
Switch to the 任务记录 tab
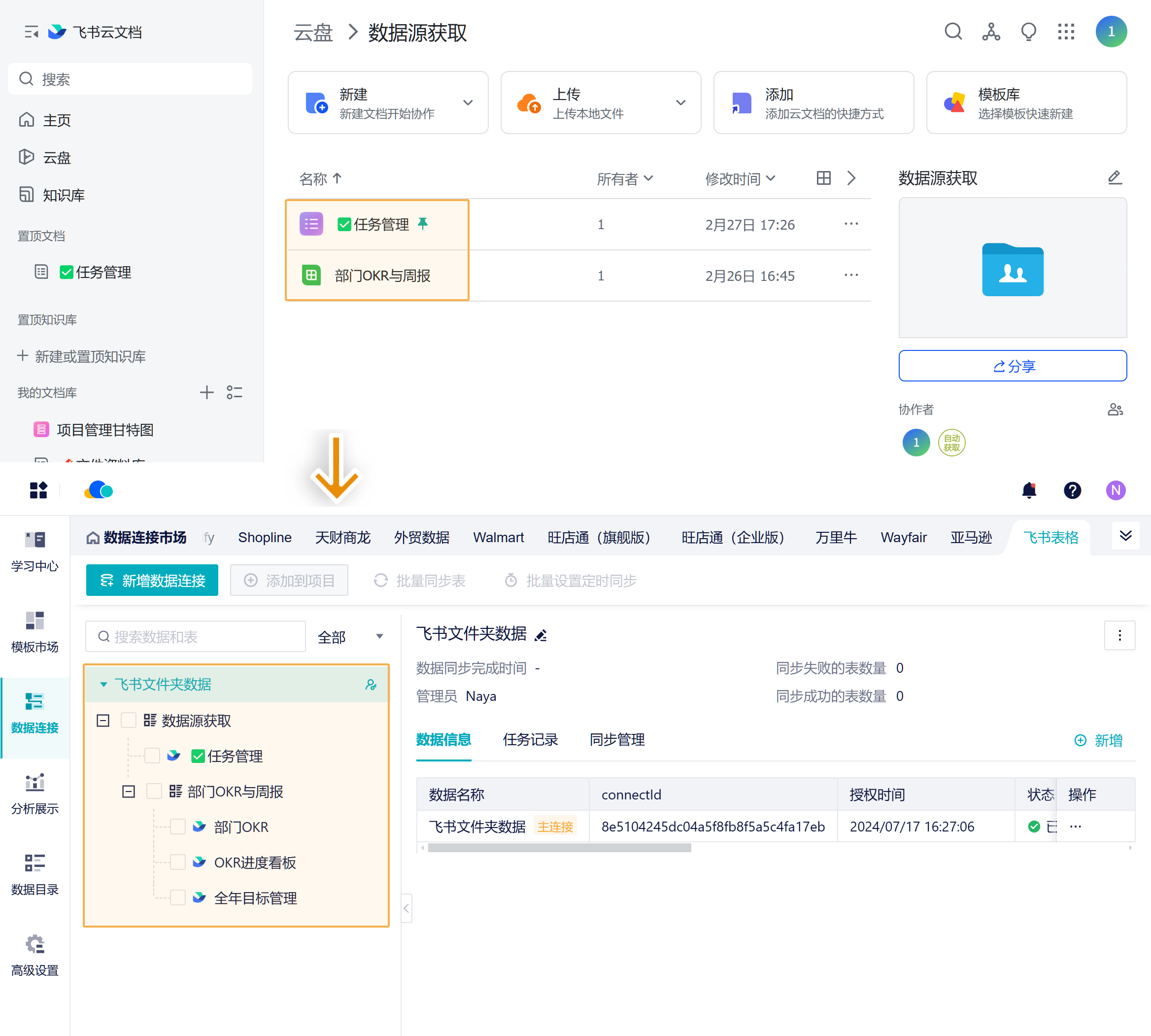coord(530,739)
